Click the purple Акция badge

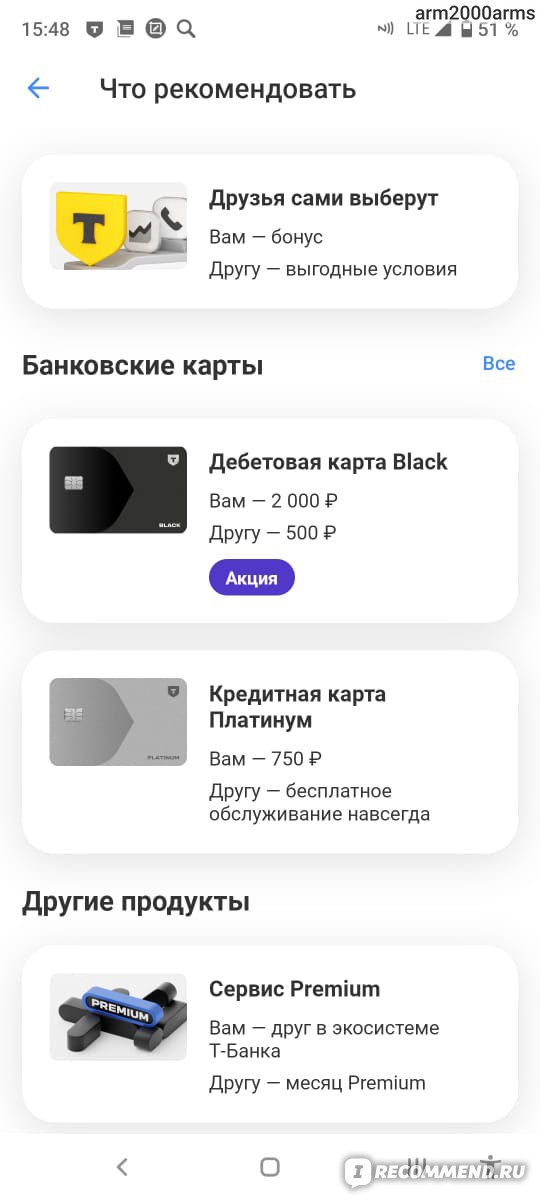coord(252,578)
